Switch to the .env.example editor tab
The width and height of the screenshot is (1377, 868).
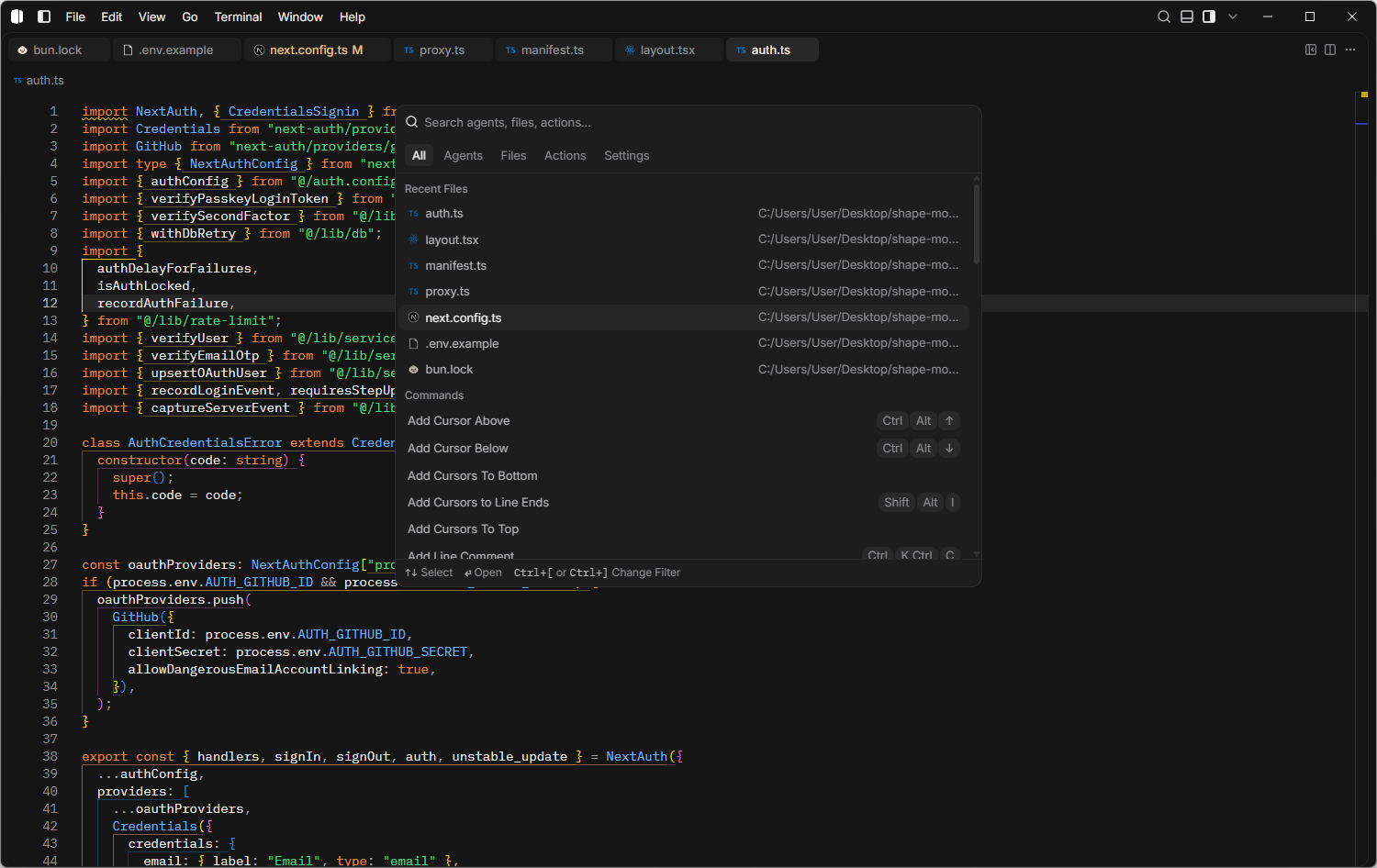176,50
